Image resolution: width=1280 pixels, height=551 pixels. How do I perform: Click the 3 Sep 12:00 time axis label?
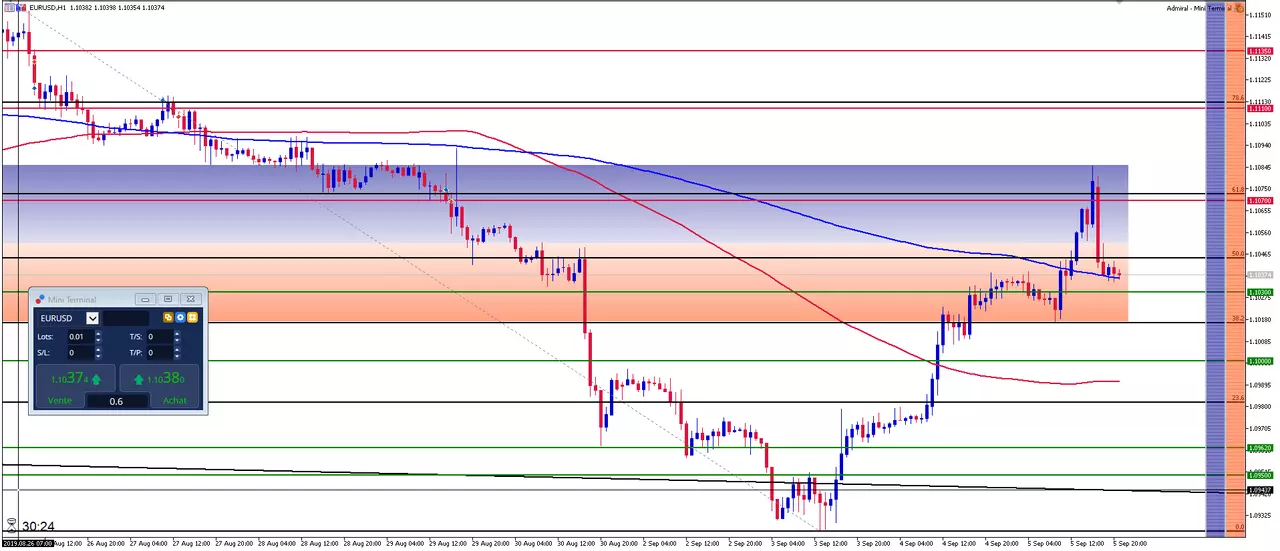click(830, 543)
